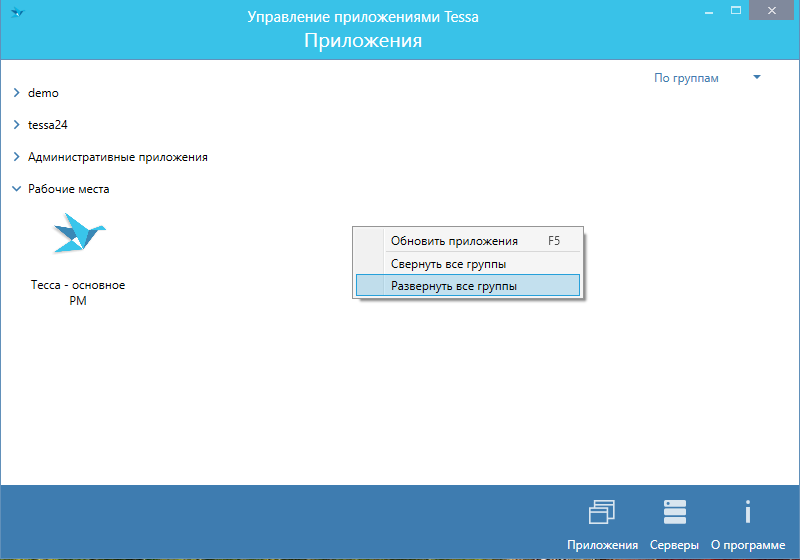Click the О программе text label

[748, 545]
